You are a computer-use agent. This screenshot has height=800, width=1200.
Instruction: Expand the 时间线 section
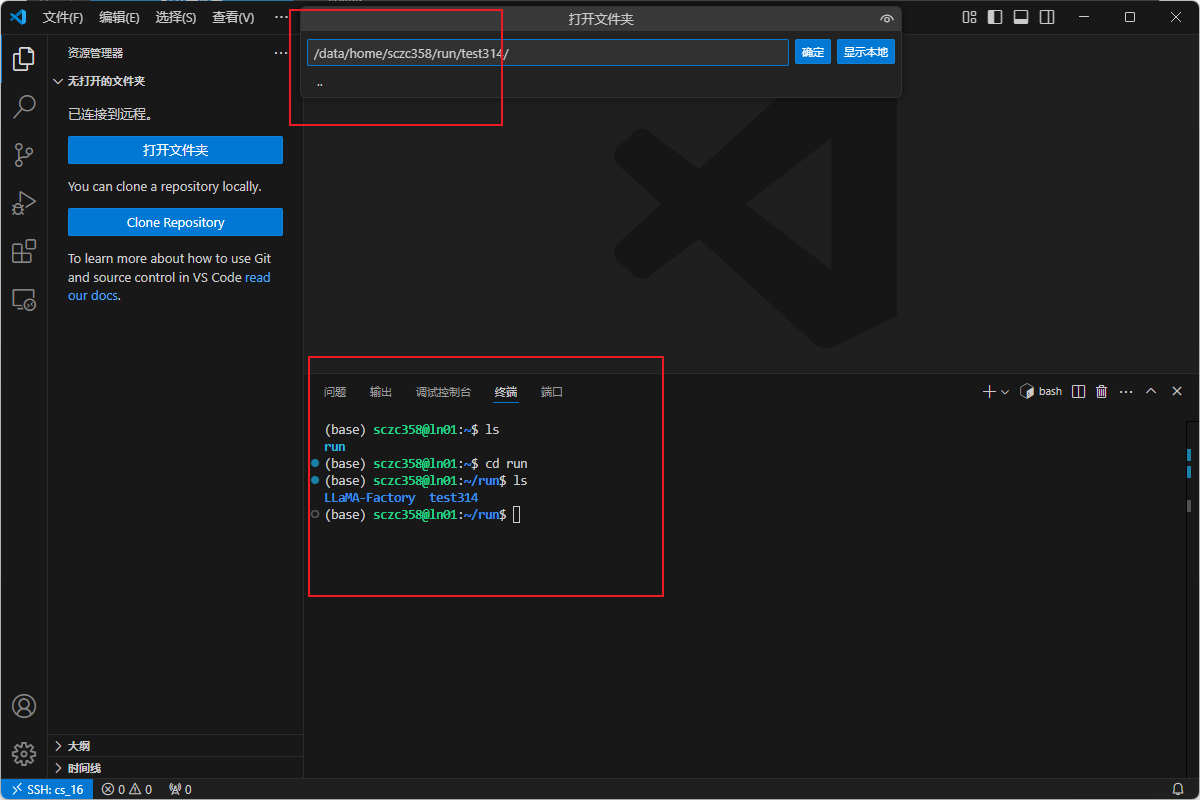pos(175,768)
